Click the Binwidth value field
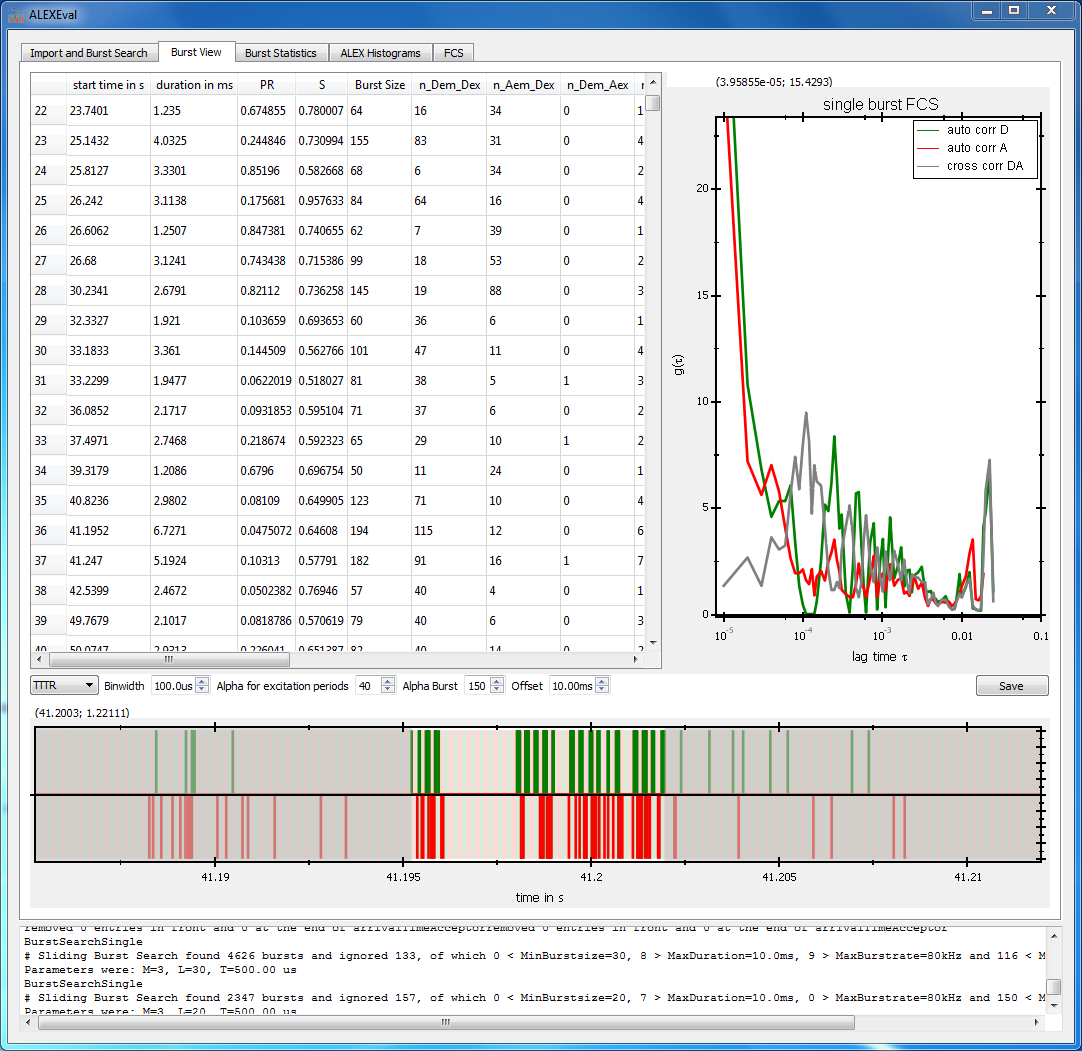 (173, 686)
